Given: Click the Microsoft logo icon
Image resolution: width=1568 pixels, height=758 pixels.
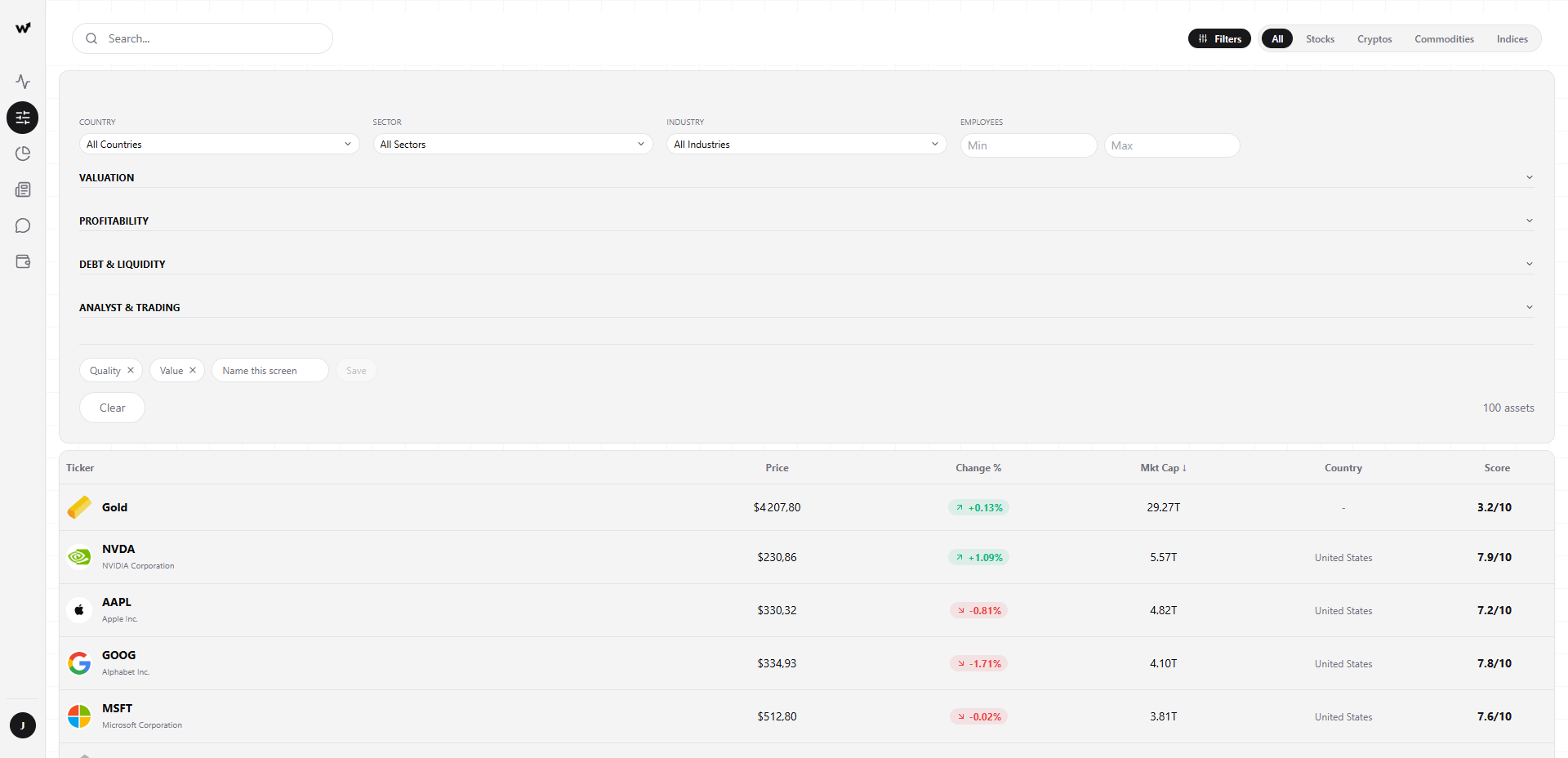Looking at the screenshot, I should tap(79, 716).
